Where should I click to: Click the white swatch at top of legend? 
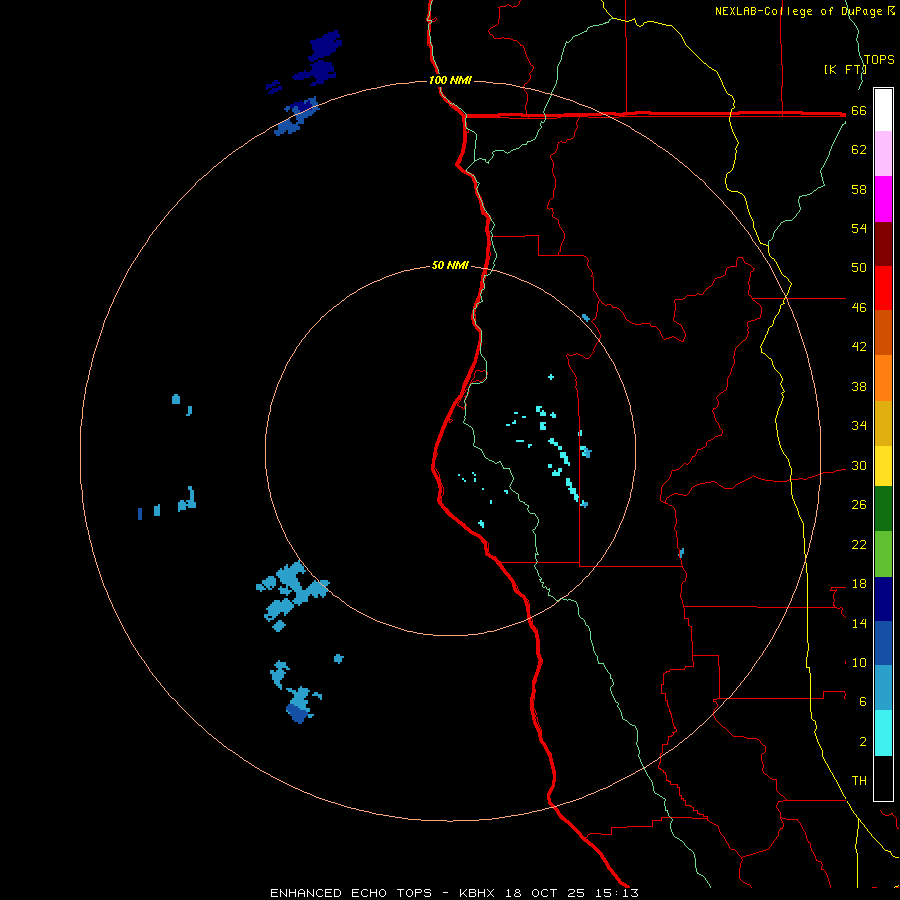tap(883, 110)
